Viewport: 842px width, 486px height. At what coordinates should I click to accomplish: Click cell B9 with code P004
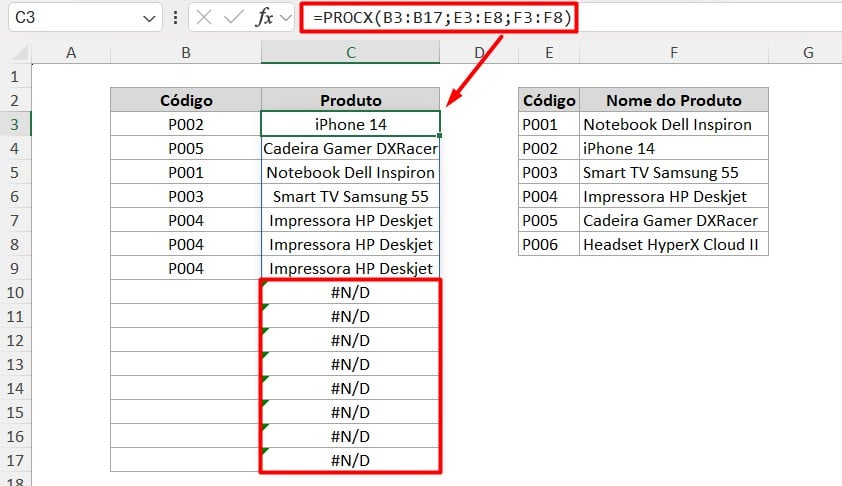(186, 268)
